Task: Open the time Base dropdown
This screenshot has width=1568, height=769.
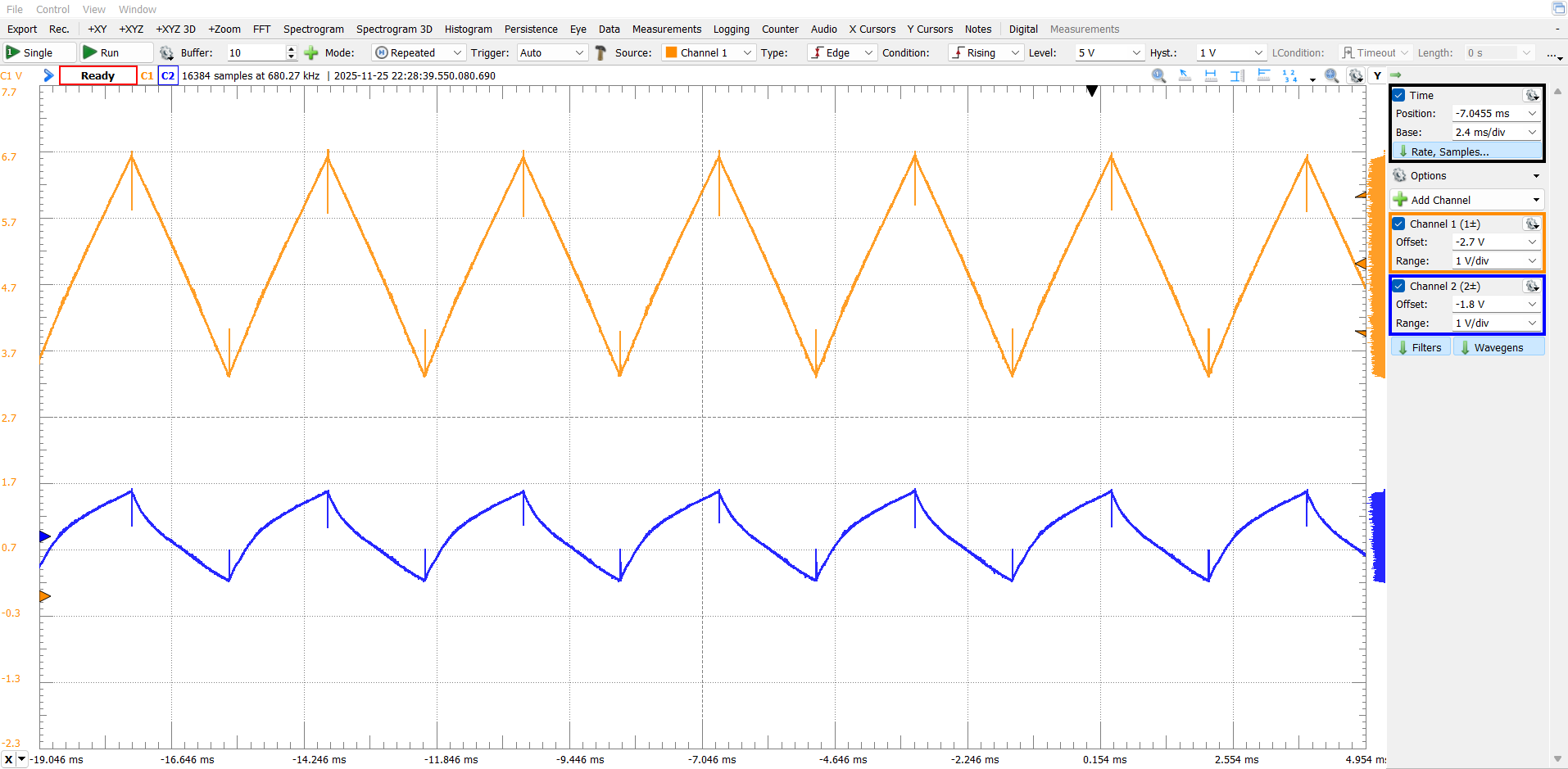Action: 1496,132
